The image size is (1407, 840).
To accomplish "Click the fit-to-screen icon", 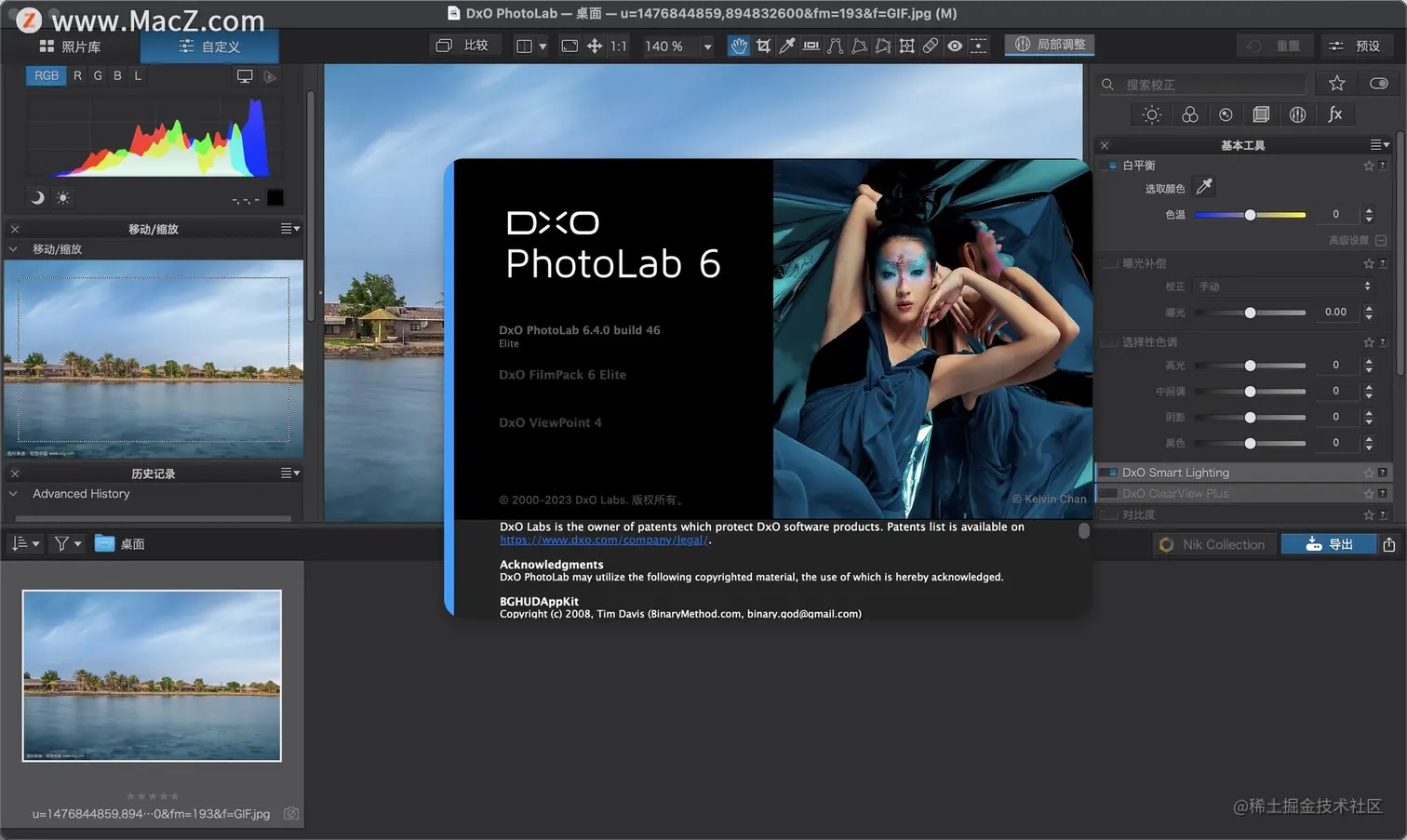I will click(569, 46).
